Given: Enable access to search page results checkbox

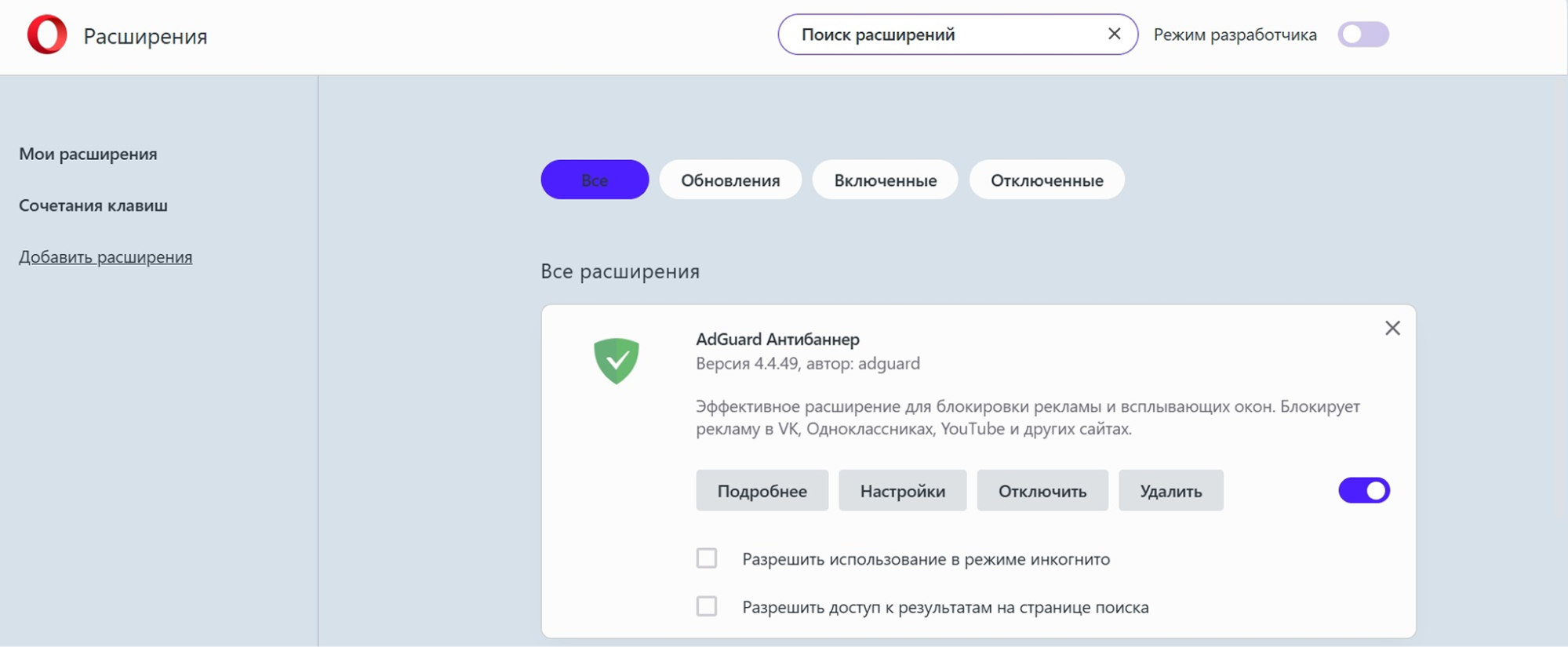Looking at the screenshot, I should (x=707, y=606).
